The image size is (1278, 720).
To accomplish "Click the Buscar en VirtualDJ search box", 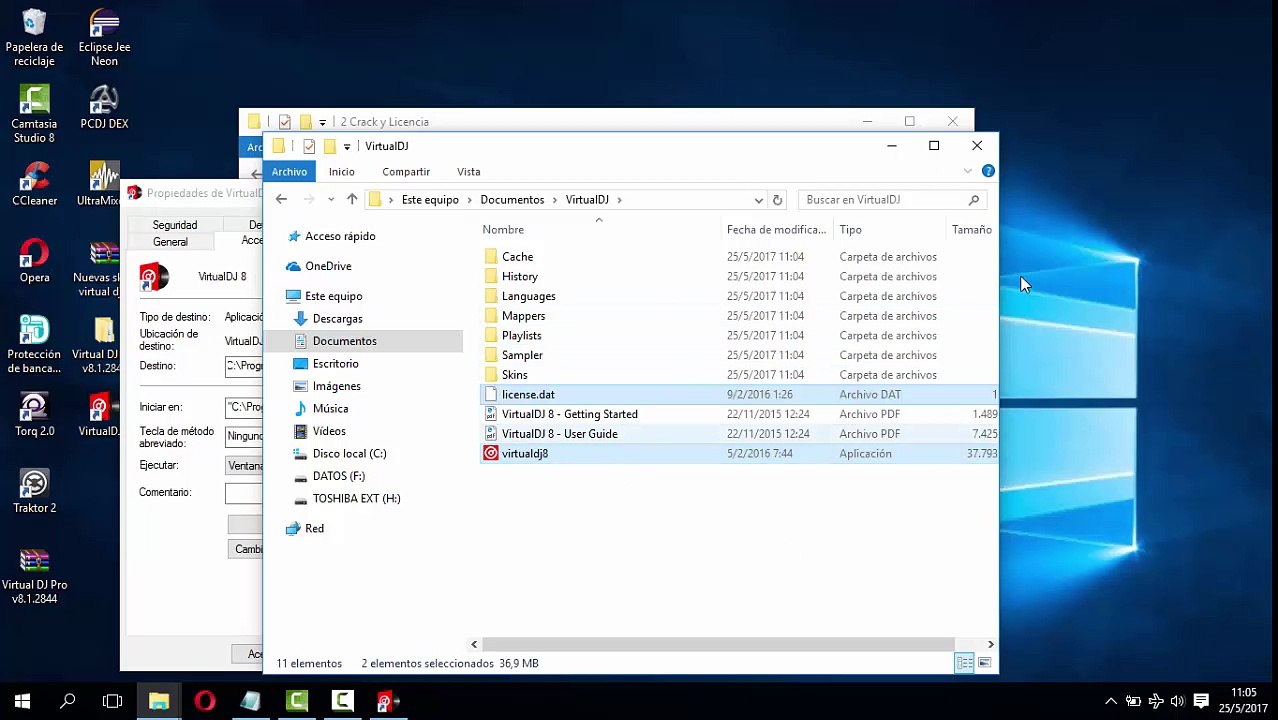I will (884, 200).
